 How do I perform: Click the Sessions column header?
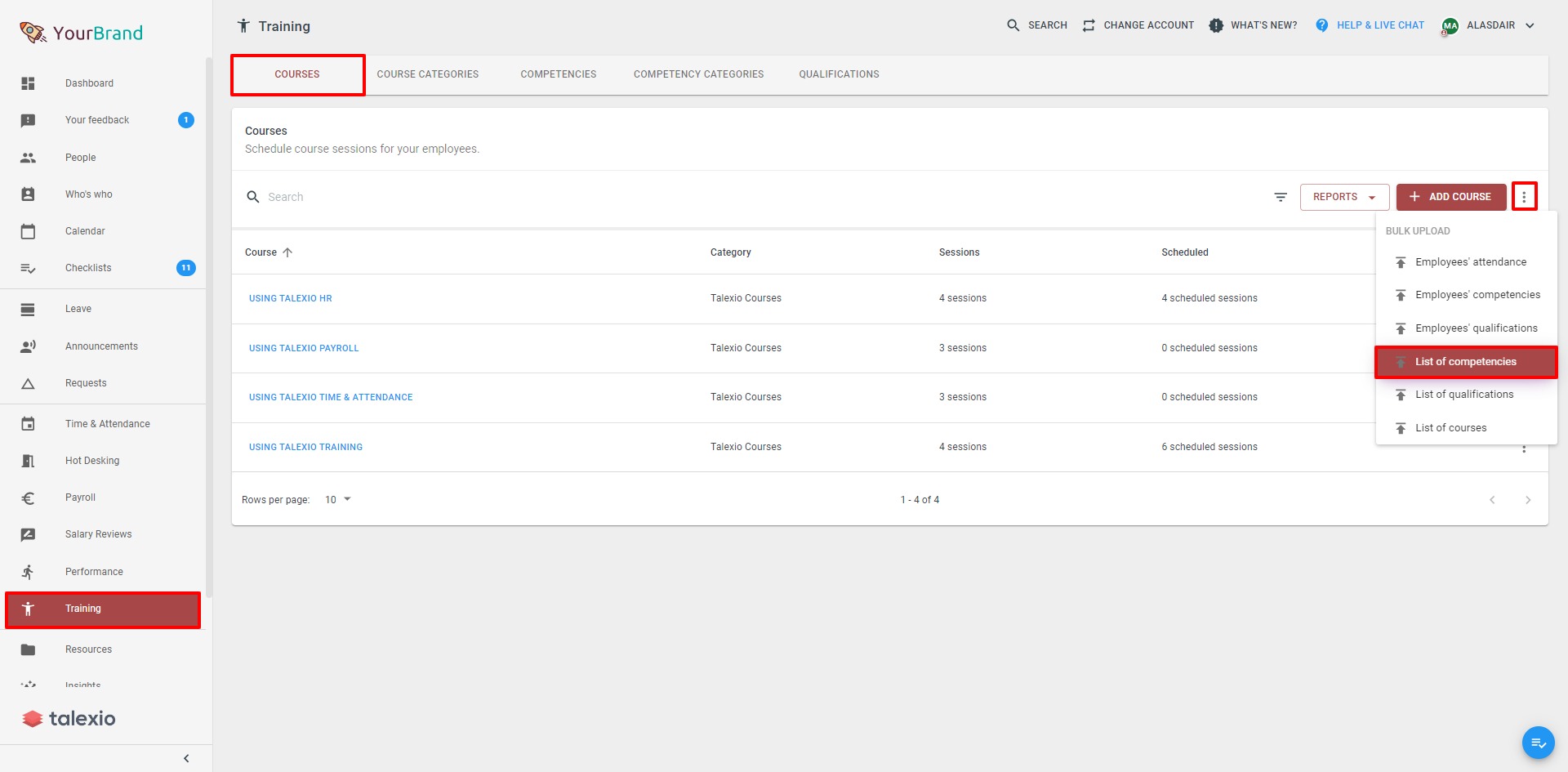point(959,252)
